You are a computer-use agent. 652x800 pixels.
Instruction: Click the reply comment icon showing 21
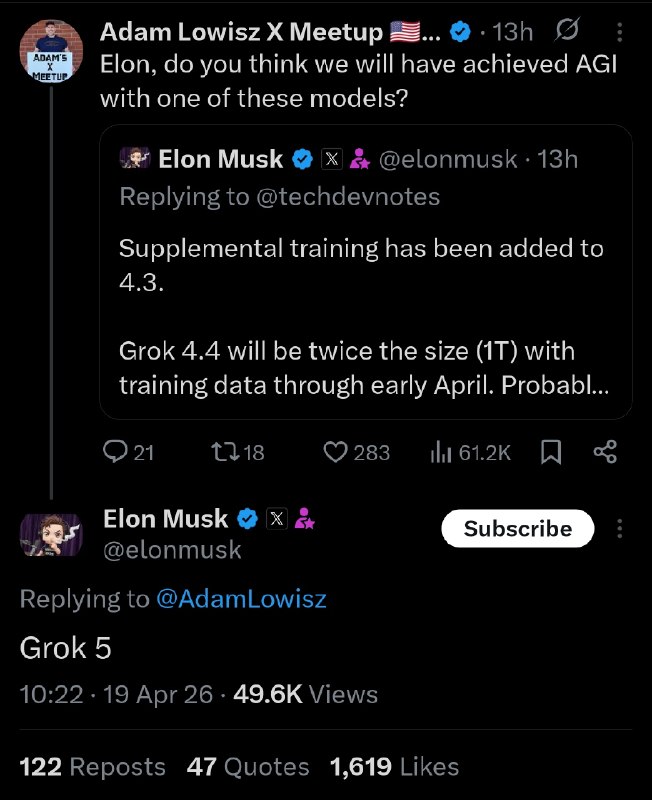(x=116, y=452)
